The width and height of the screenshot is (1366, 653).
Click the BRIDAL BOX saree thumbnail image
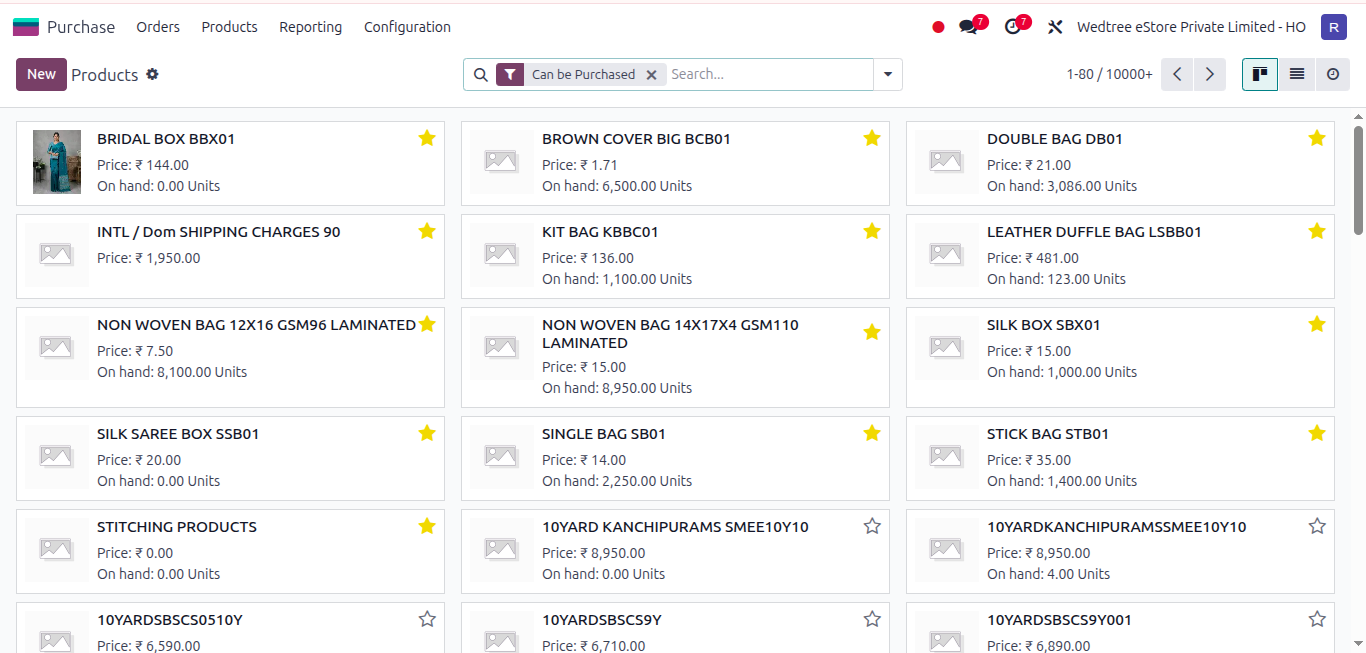tap(56, 161)
